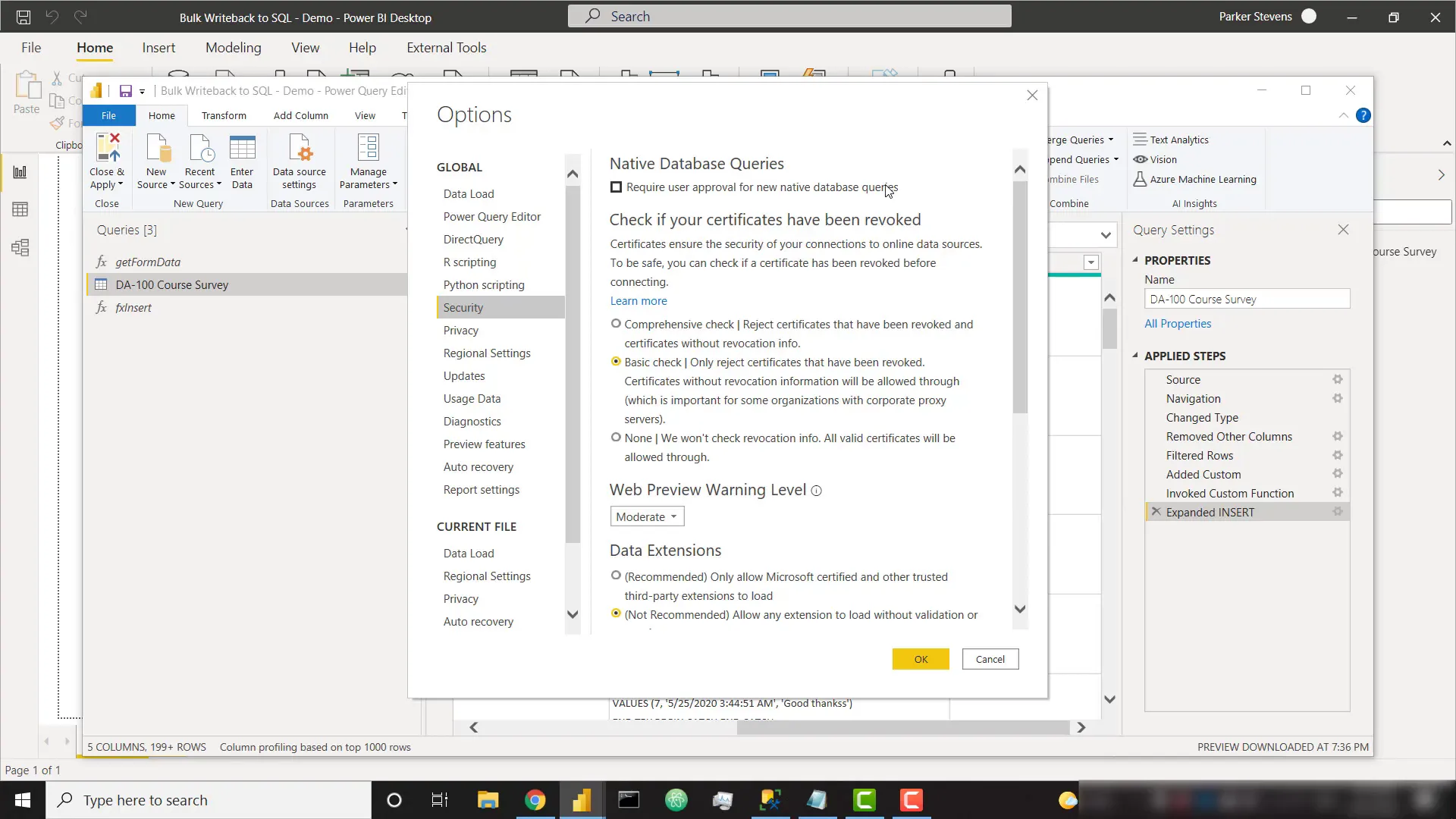Enable Require user approval for native queries

[x=616, y=187]
